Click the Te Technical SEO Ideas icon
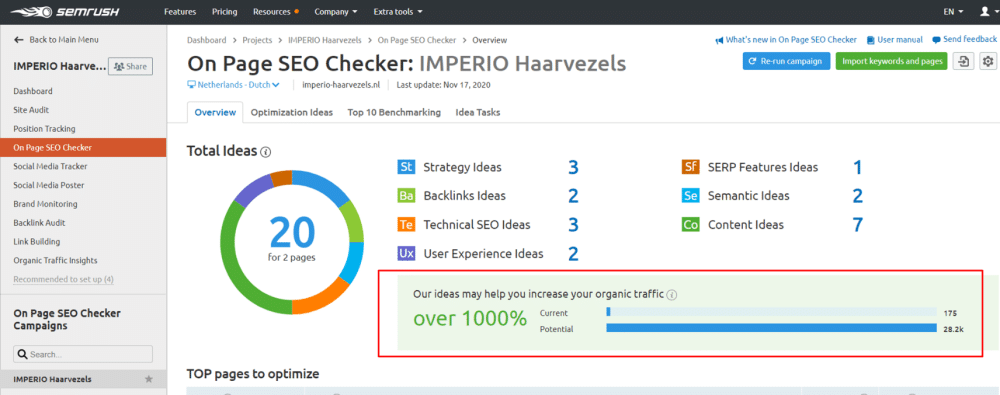Viewport: 1000px width, 395px height. (406, 225)
